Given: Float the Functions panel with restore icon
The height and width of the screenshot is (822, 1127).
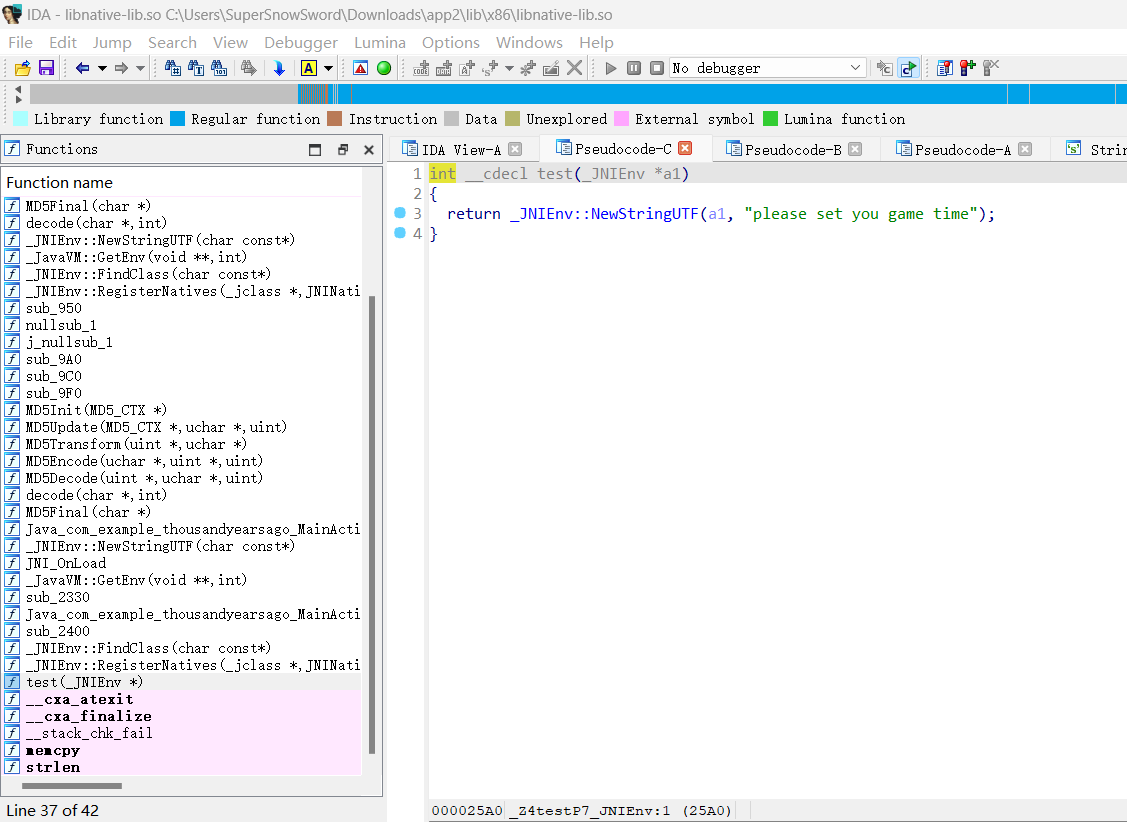Looking at the screenshot, I should click(x=342, y=149).
